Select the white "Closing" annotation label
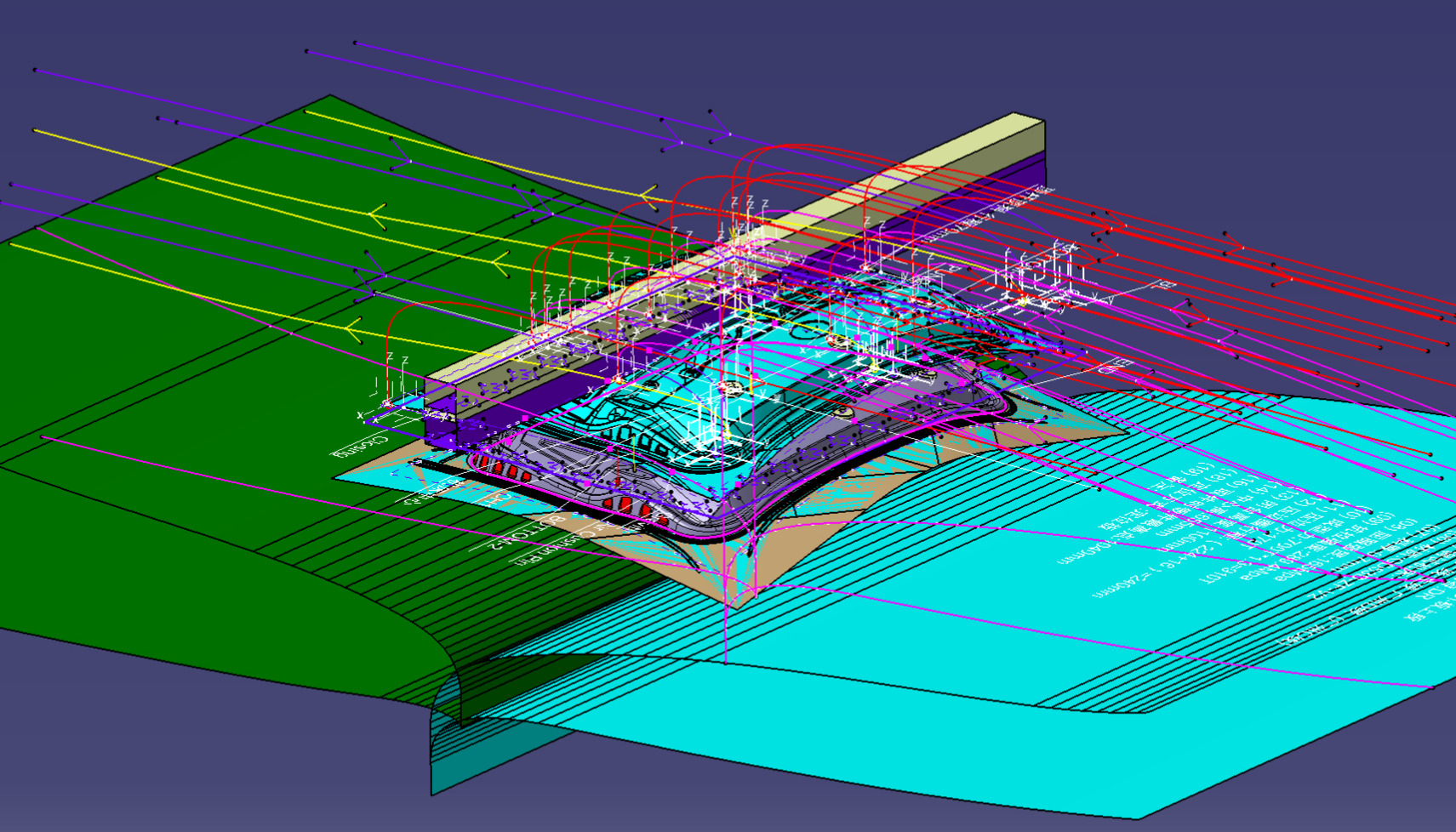 coord(358,446)
